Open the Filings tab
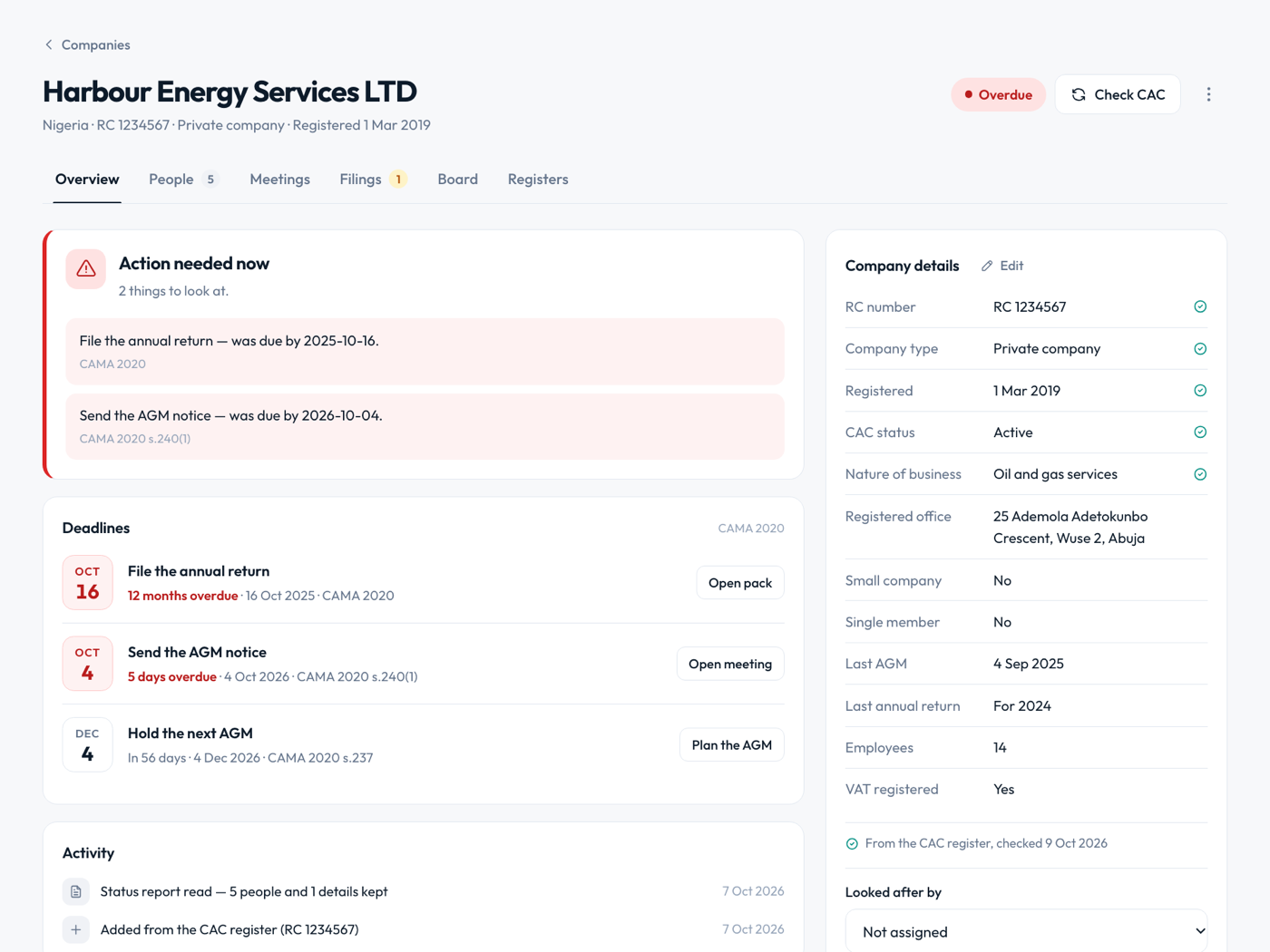1270x952 pixels. pyautogui.click(x=373, y=180)
